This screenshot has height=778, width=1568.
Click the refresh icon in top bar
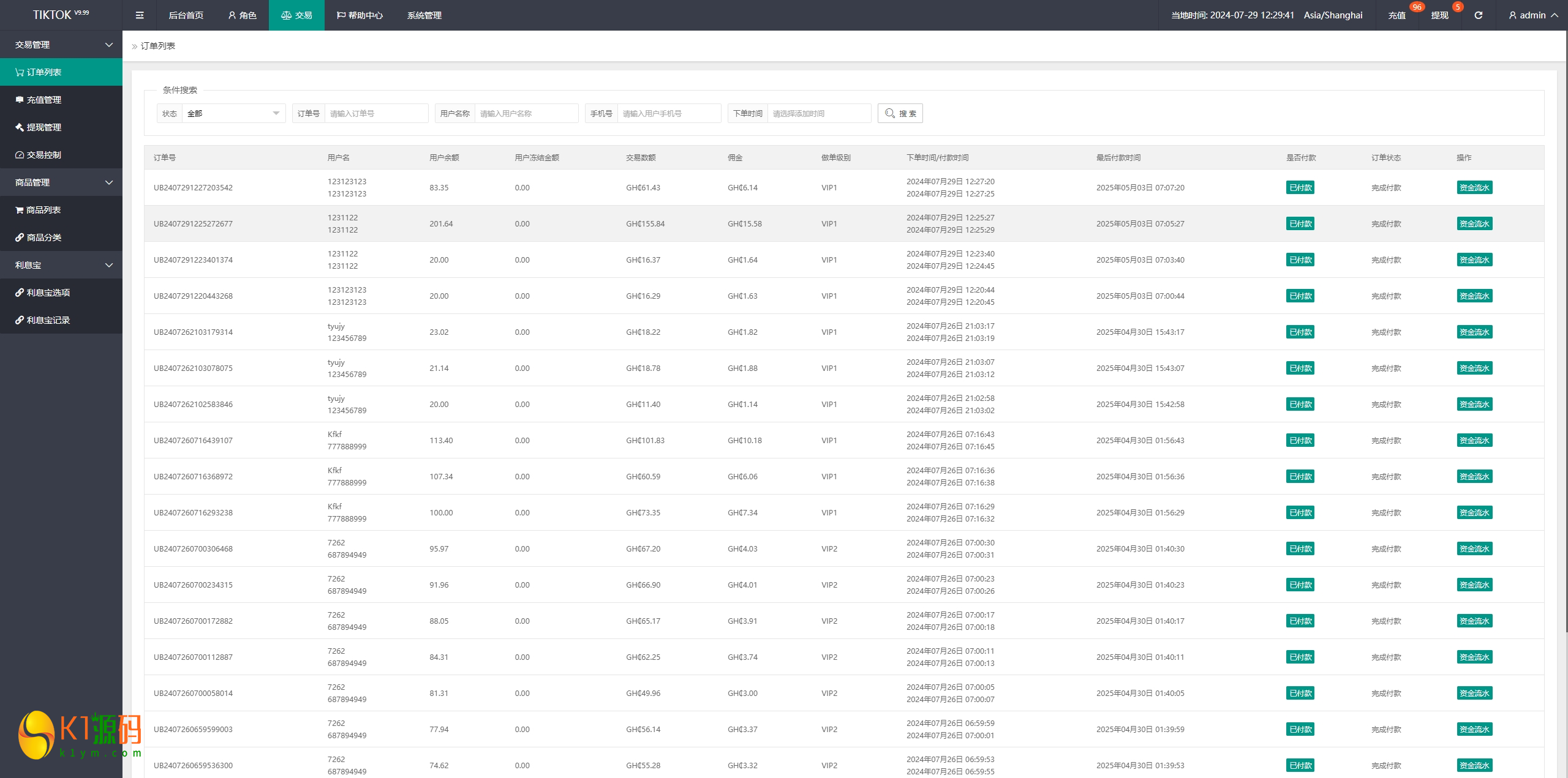pyautogui.click(x=1478, y=15)
